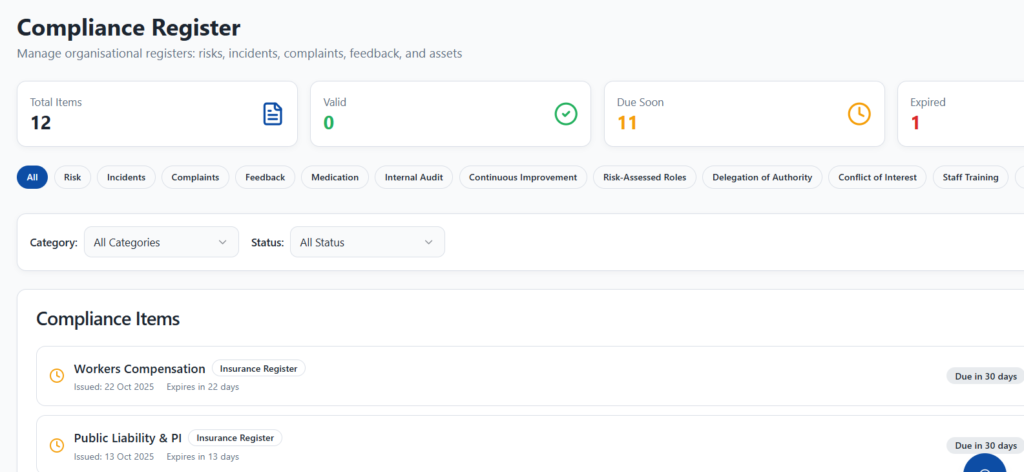Screen dimensions: 1024x472
Task: Select the Conflict of Interest tab
Action: 877,178
